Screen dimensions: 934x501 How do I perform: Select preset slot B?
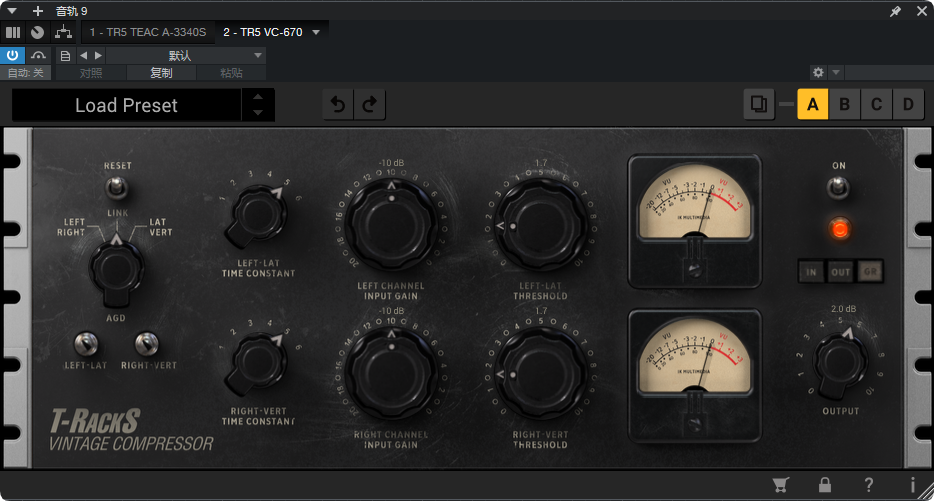(x=844, y=104)
